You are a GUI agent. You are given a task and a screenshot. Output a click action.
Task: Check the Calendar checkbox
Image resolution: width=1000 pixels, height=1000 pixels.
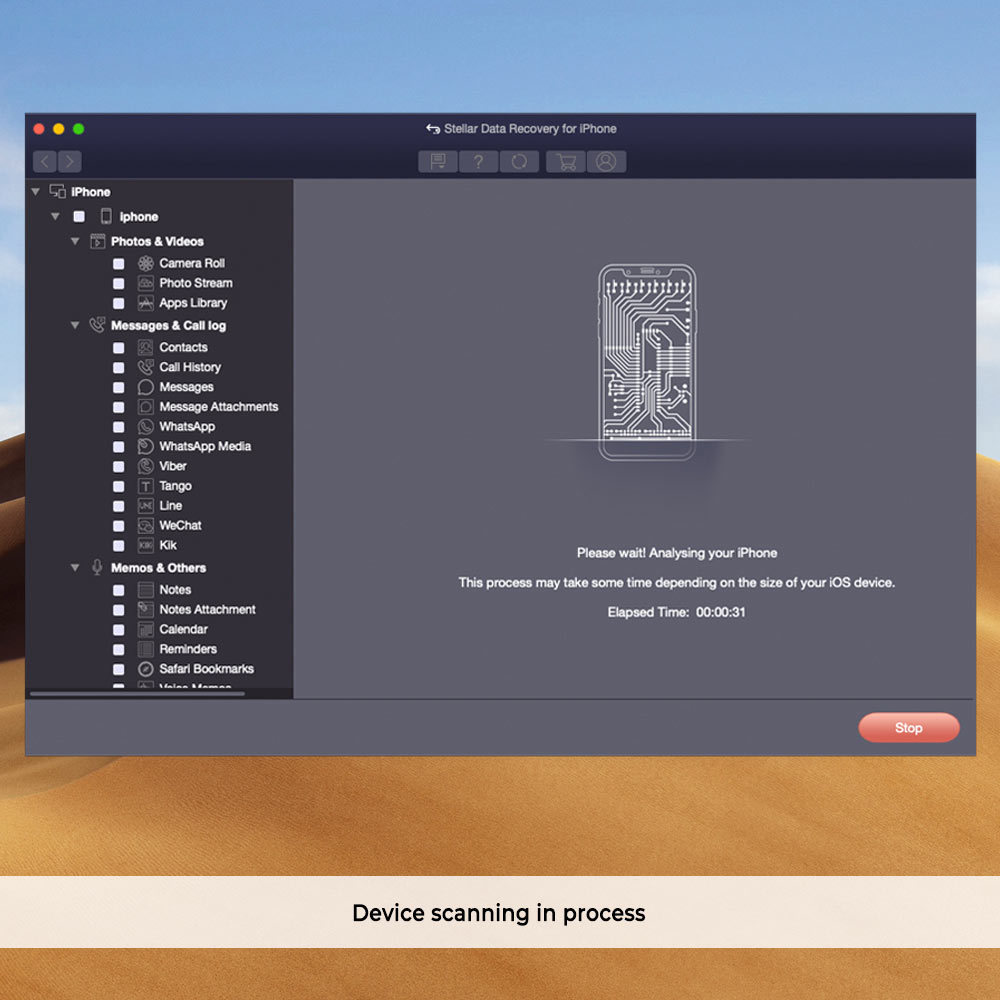[x=119, y=629]
